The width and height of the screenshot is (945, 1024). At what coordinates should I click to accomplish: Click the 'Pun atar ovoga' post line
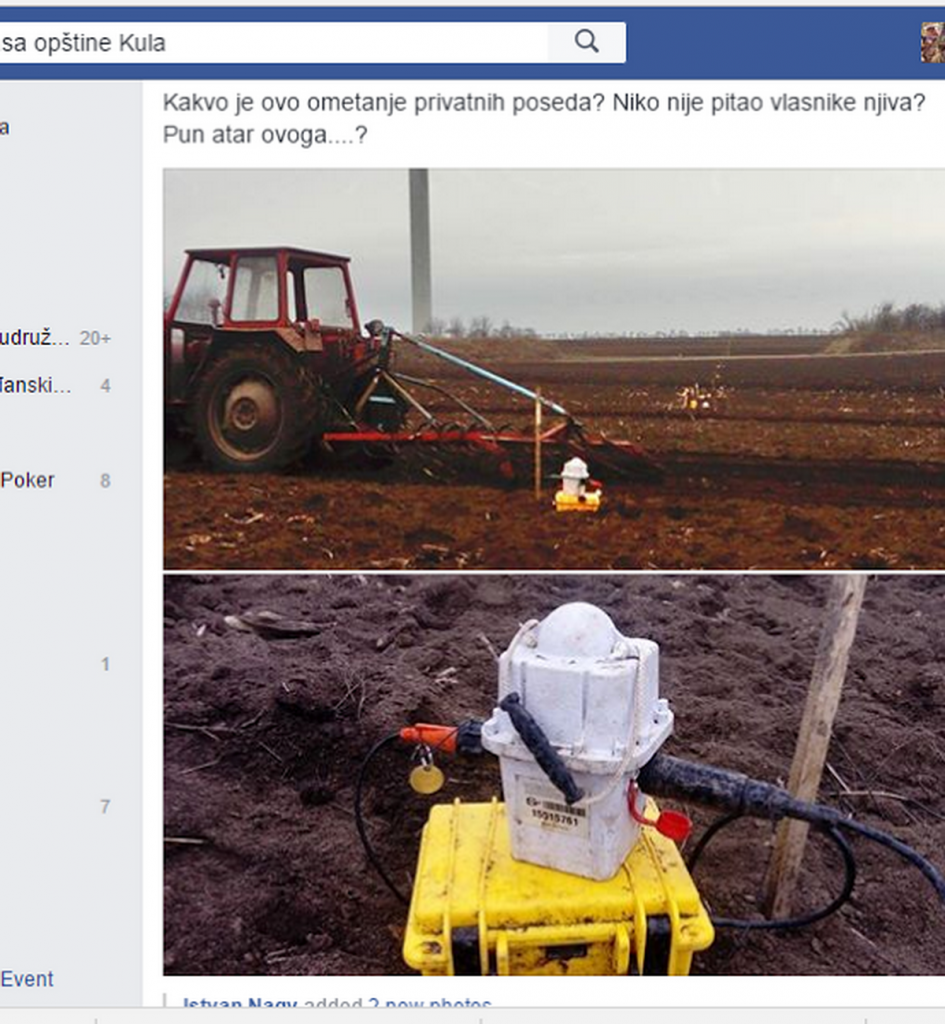coord(265,135)
